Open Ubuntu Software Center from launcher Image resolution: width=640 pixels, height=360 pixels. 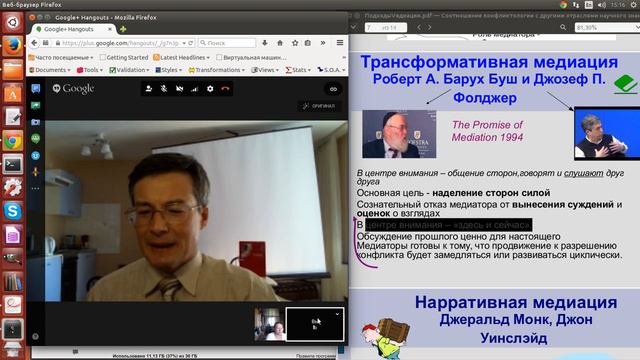click(13, 93)
